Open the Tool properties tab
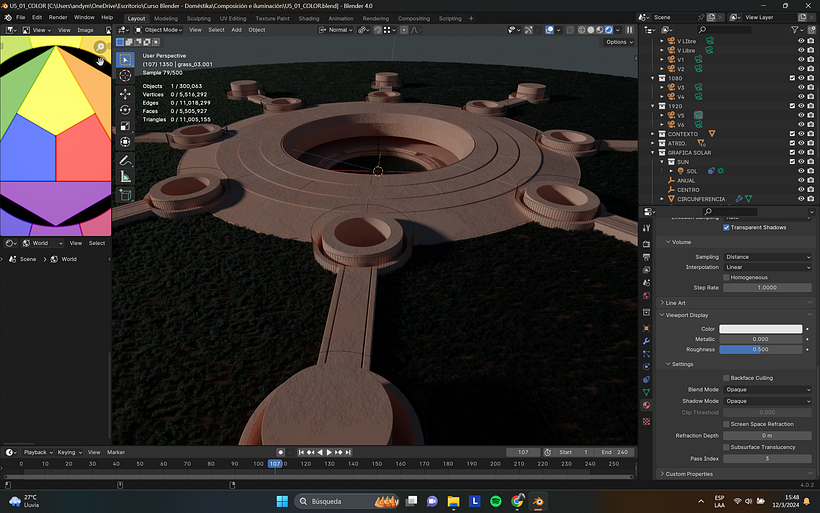Image resolution: width=820 pixels, height=513 pixels. click(646, 228)
